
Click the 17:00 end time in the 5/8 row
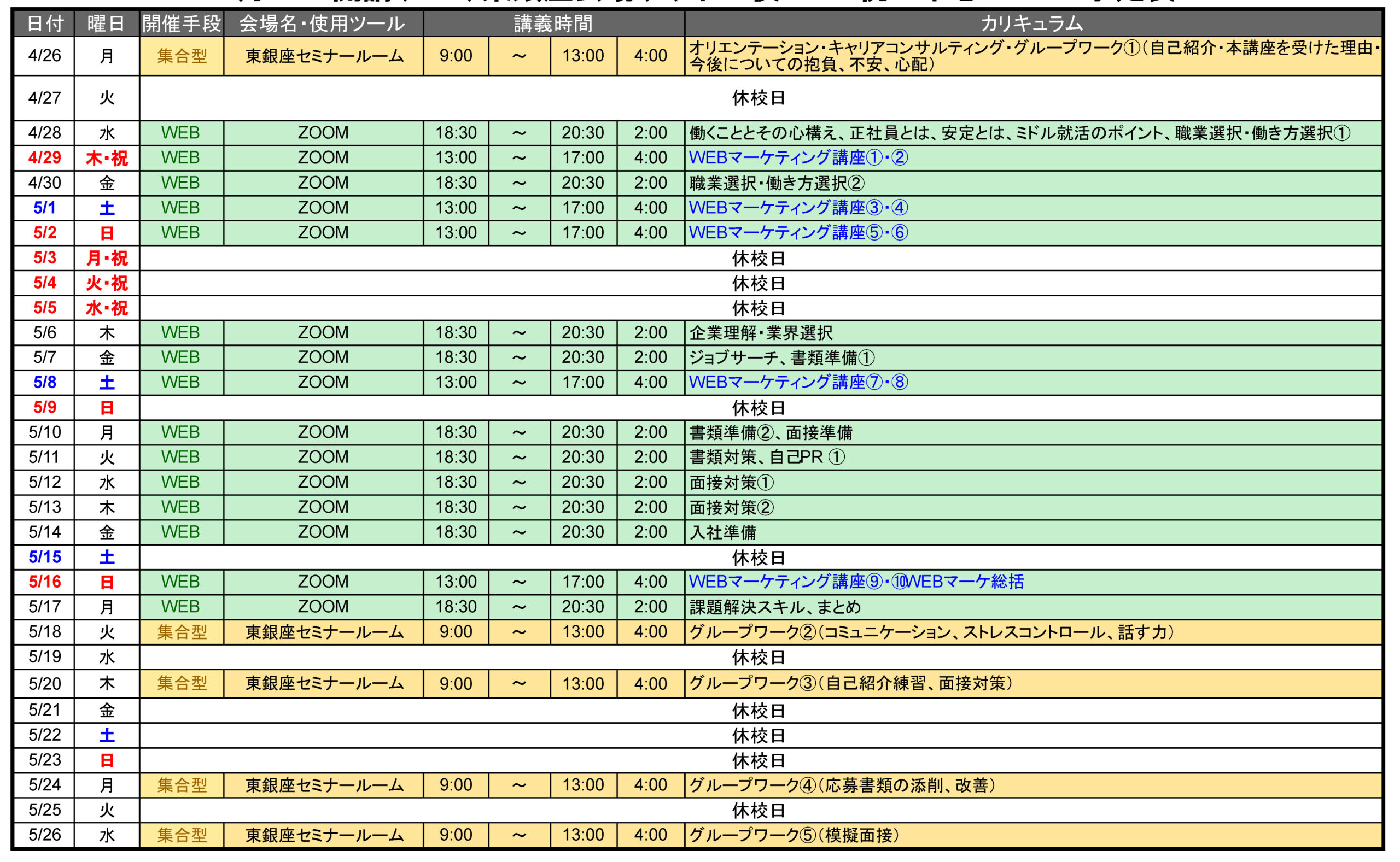coord(583,382)
